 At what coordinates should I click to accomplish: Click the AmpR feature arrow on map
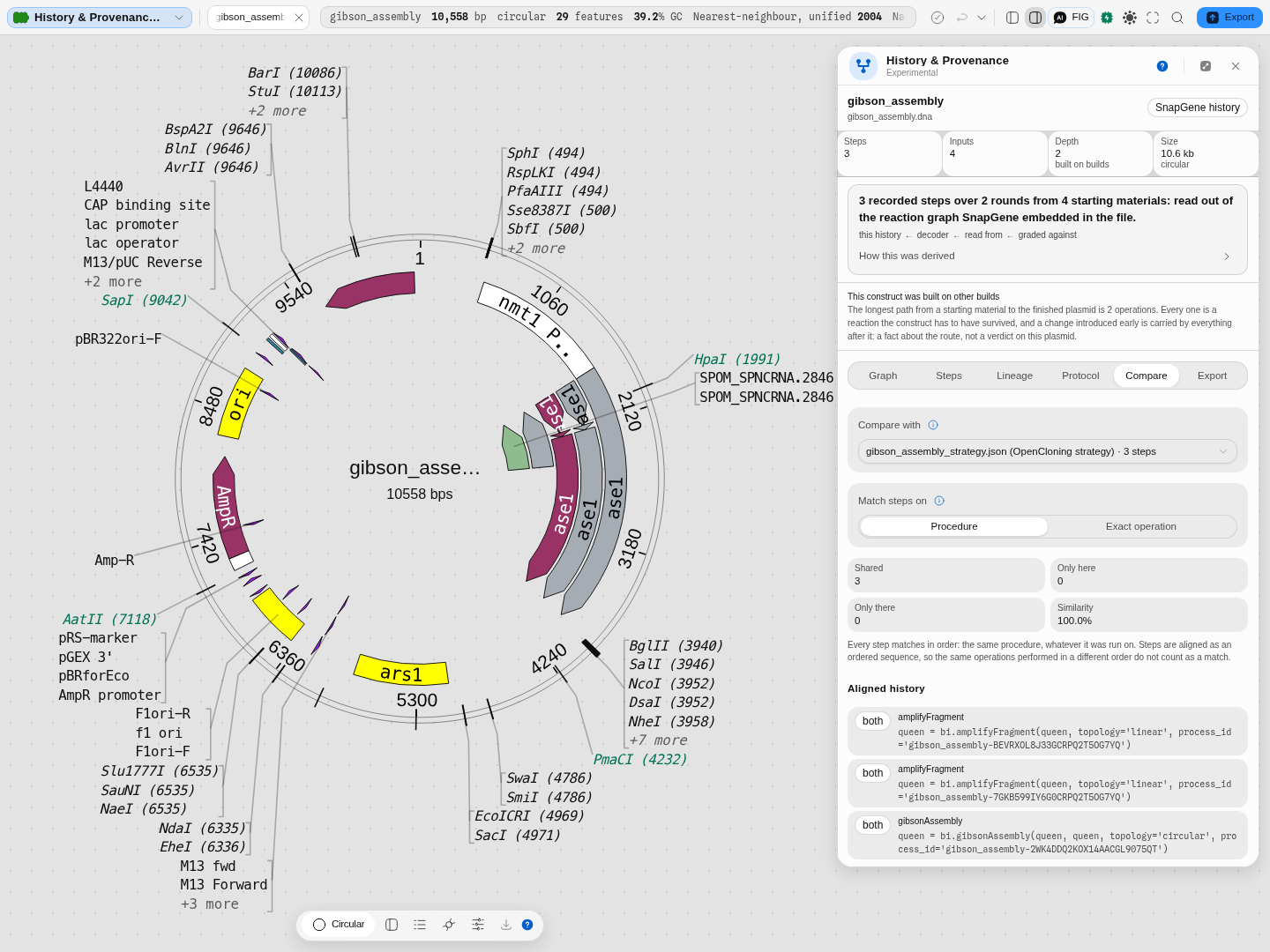[x=228, y=509]
